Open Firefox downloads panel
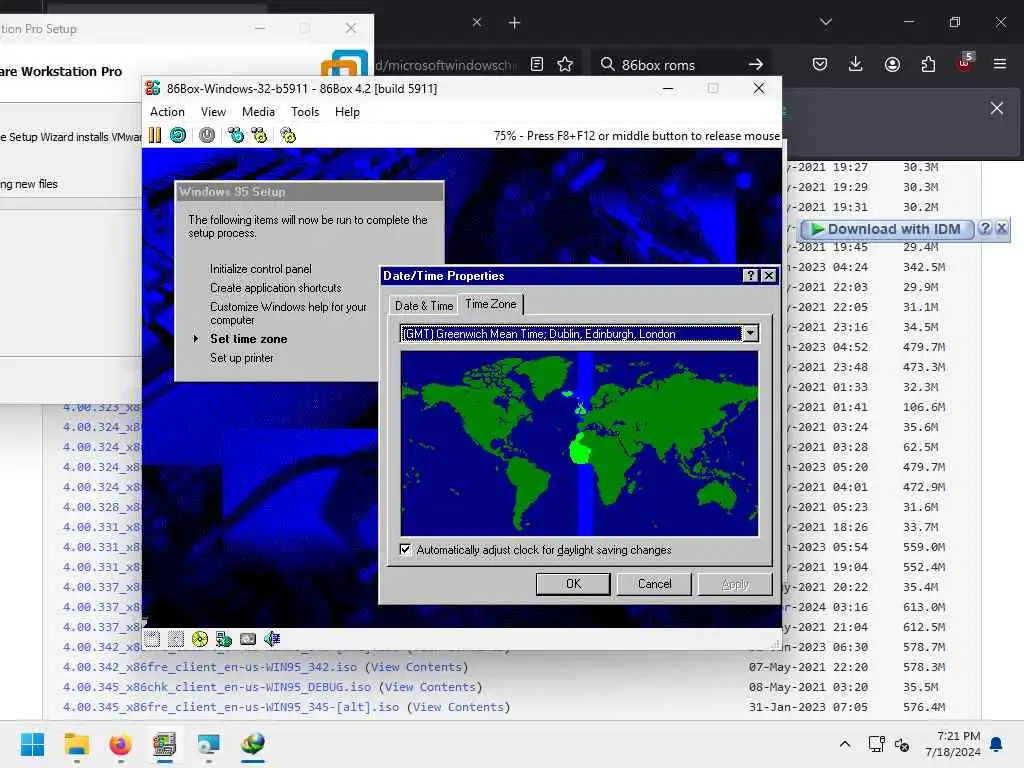The width and height of the screenshot is (1024, 768). click(x=856, y=64)
